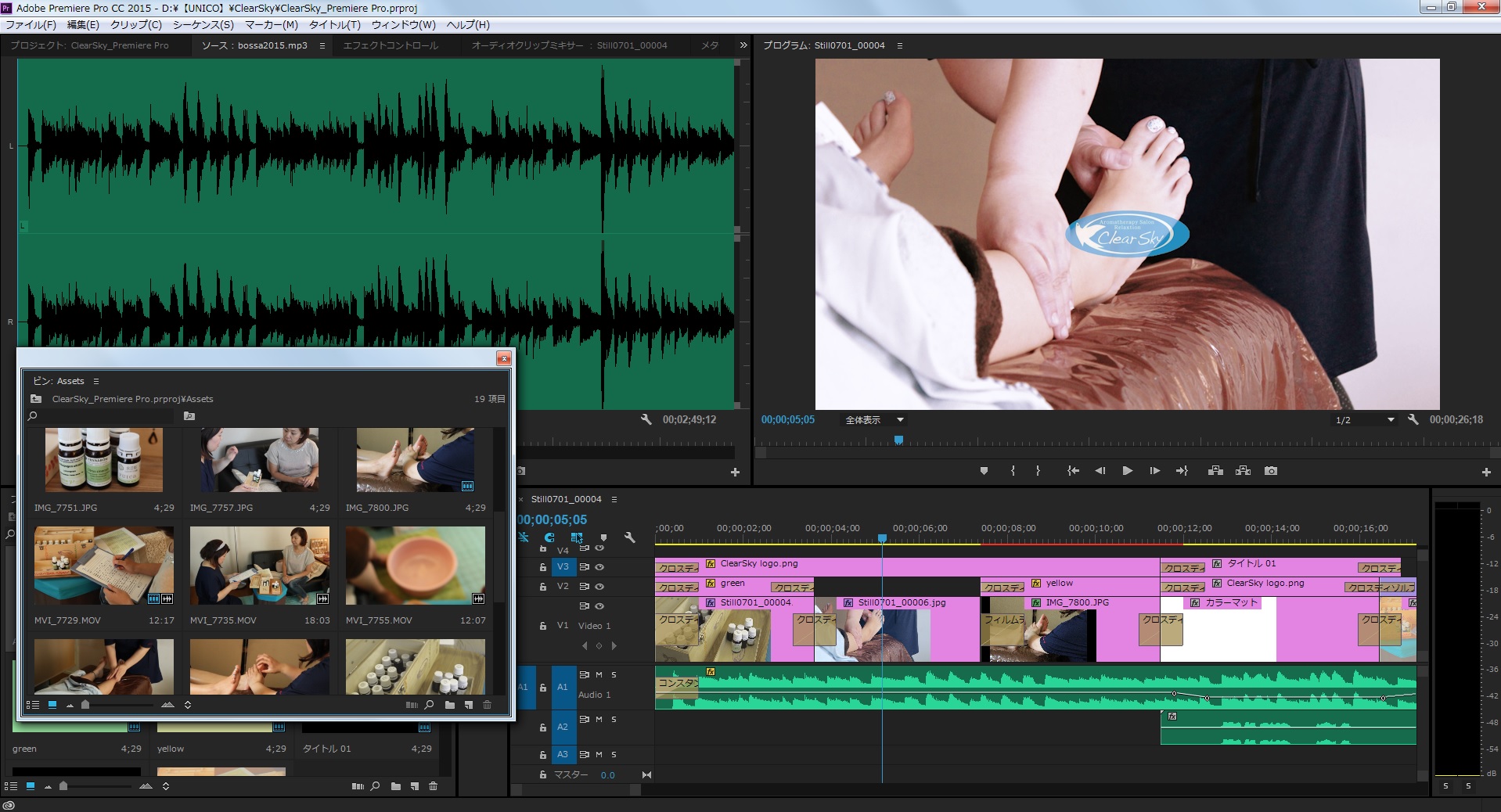1501x812 pixels.
Task: Switch to オーディオクリップミキサー tab
Action: (x=570, y=45)
